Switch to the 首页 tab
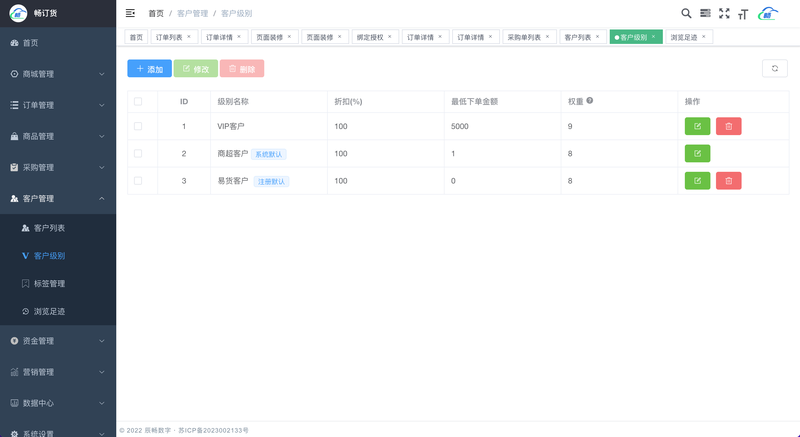This screenshot has width=800, height=437. (136, 37)
